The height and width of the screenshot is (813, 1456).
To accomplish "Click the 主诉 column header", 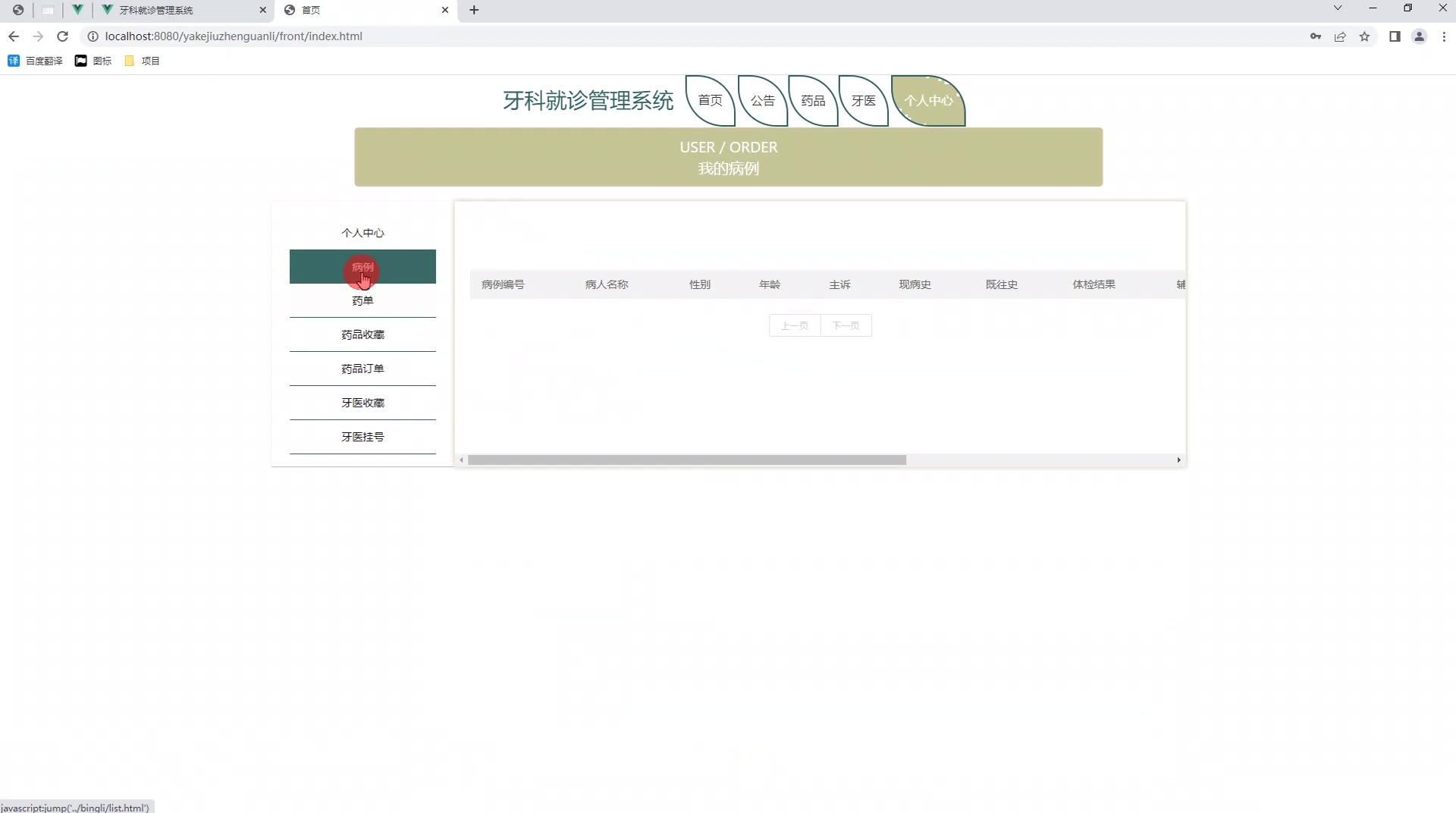I will (x=839, y=284).
